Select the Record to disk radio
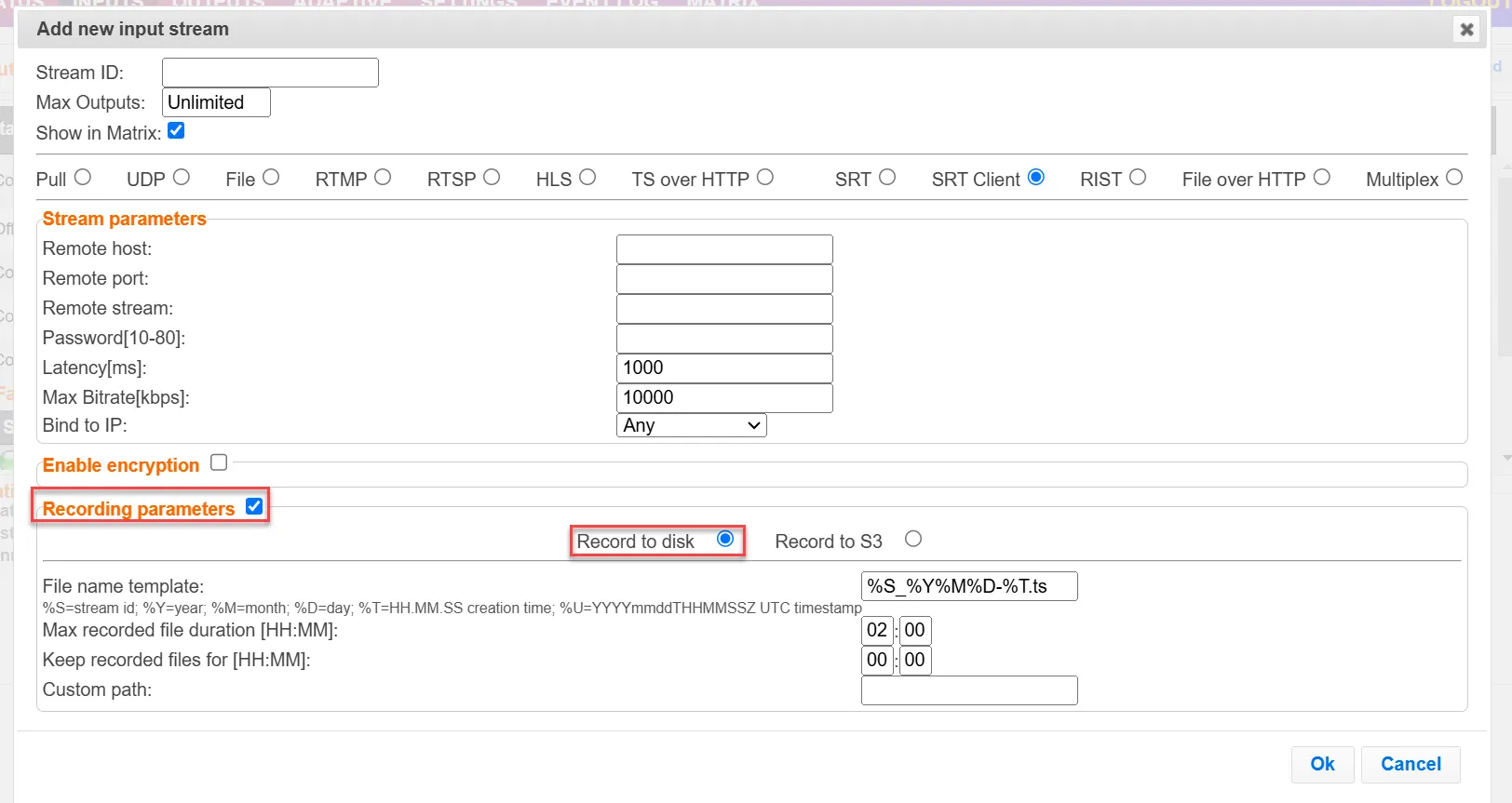 (x=725, y=539)
